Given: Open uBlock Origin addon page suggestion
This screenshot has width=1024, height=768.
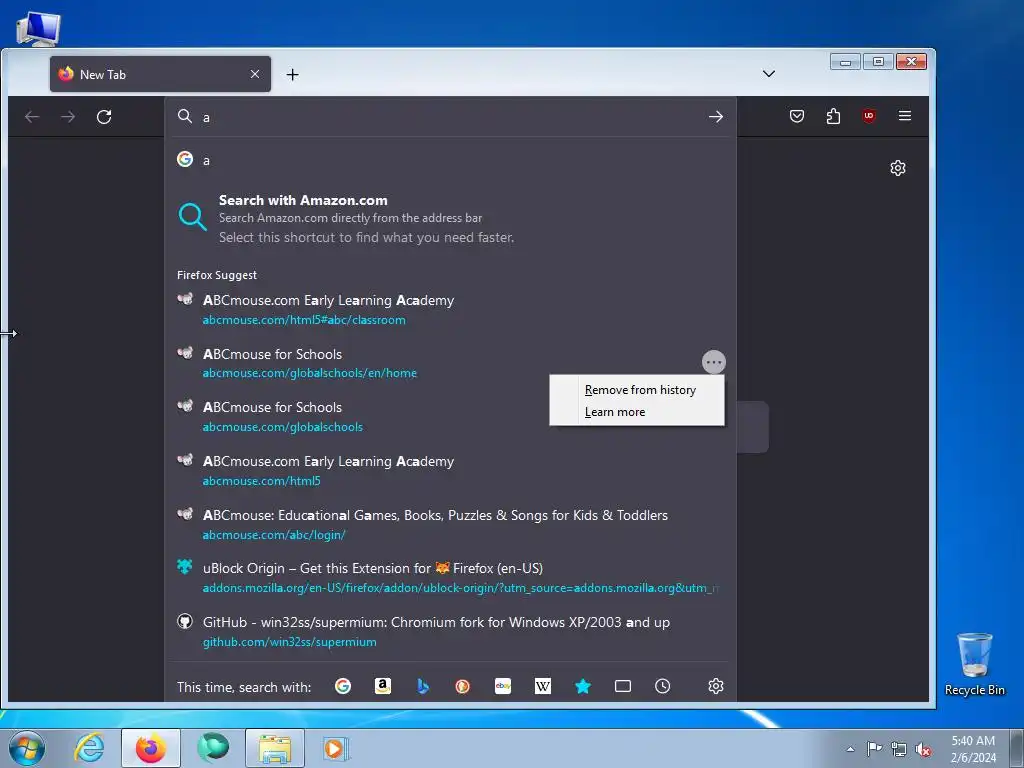Looking at the screenshot, I should pos(451,577).
